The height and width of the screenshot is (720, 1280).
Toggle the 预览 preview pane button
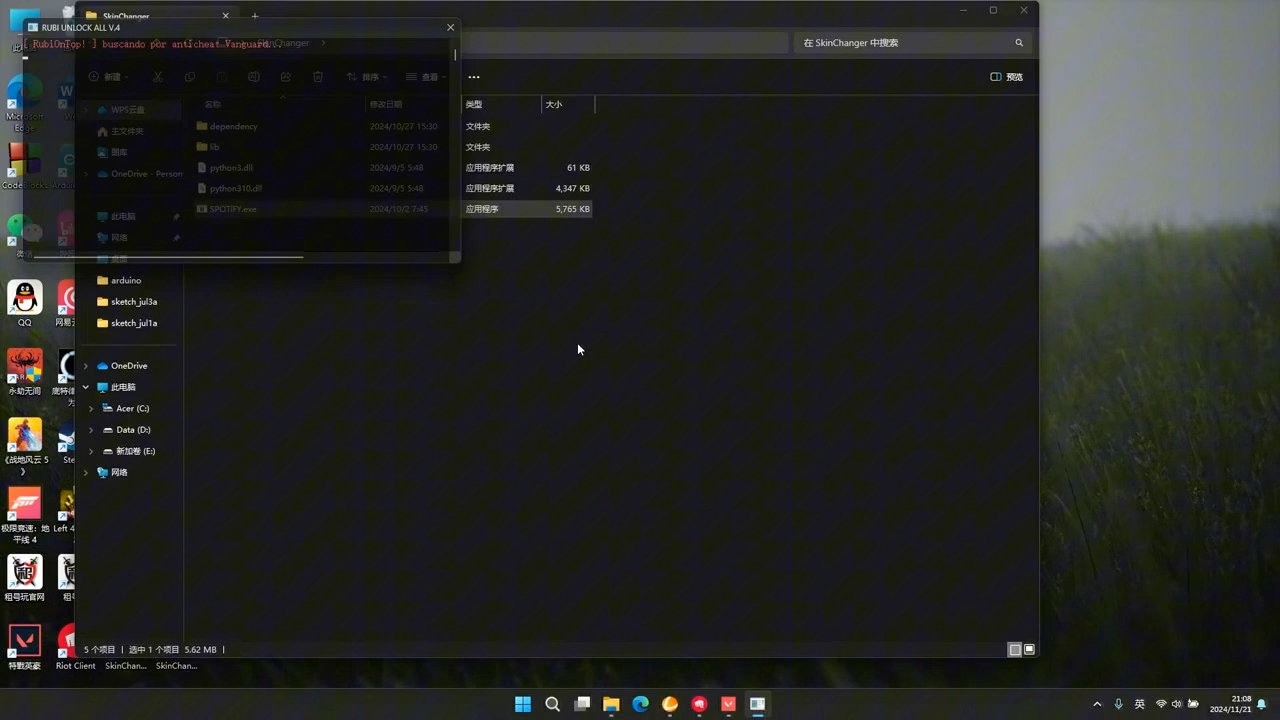1007,77
